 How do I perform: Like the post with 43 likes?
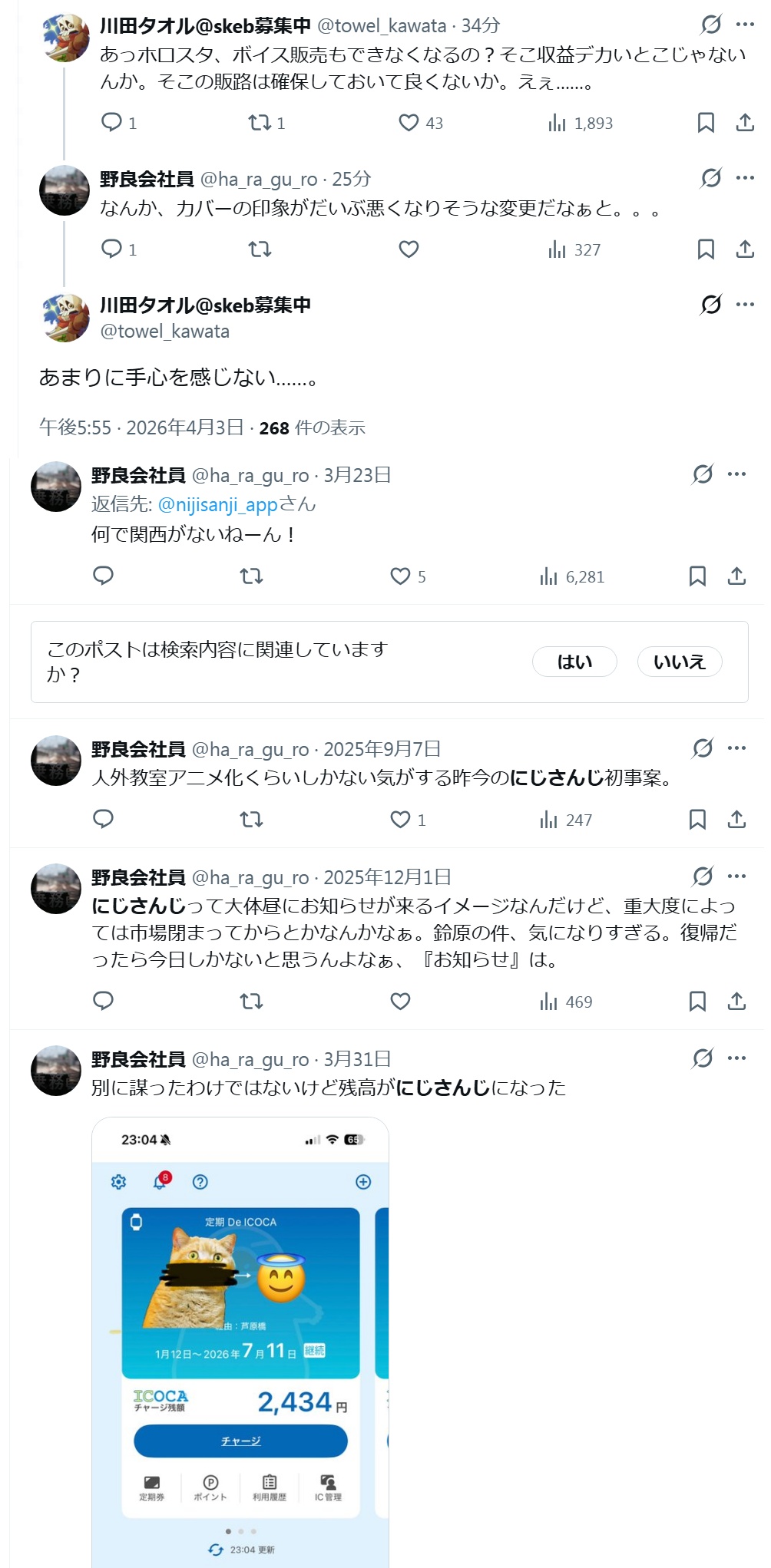(409, 123)
